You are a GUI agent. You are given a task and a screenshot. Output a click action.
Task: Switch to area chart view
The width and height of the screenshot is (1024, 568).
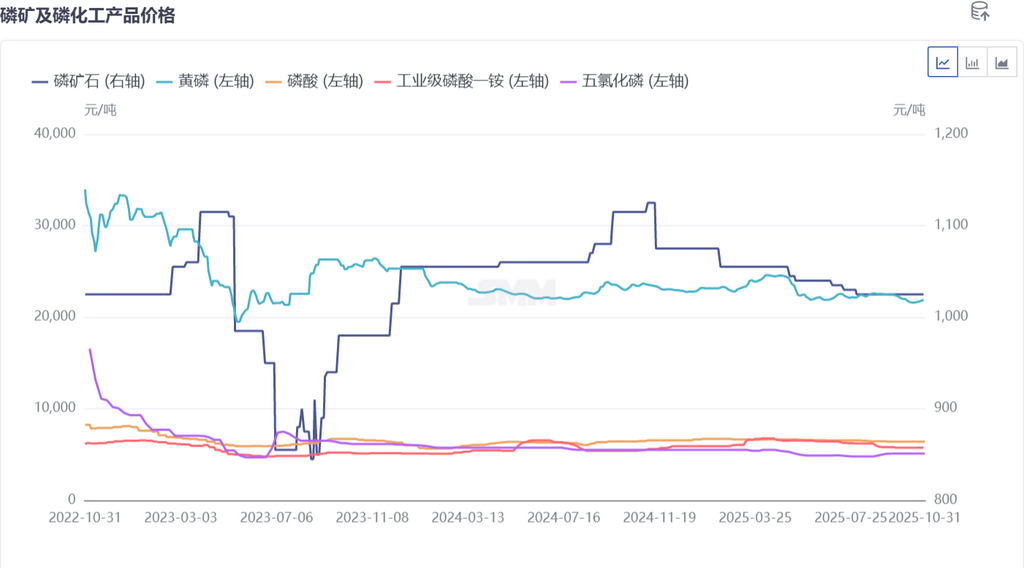[1001, 63]
